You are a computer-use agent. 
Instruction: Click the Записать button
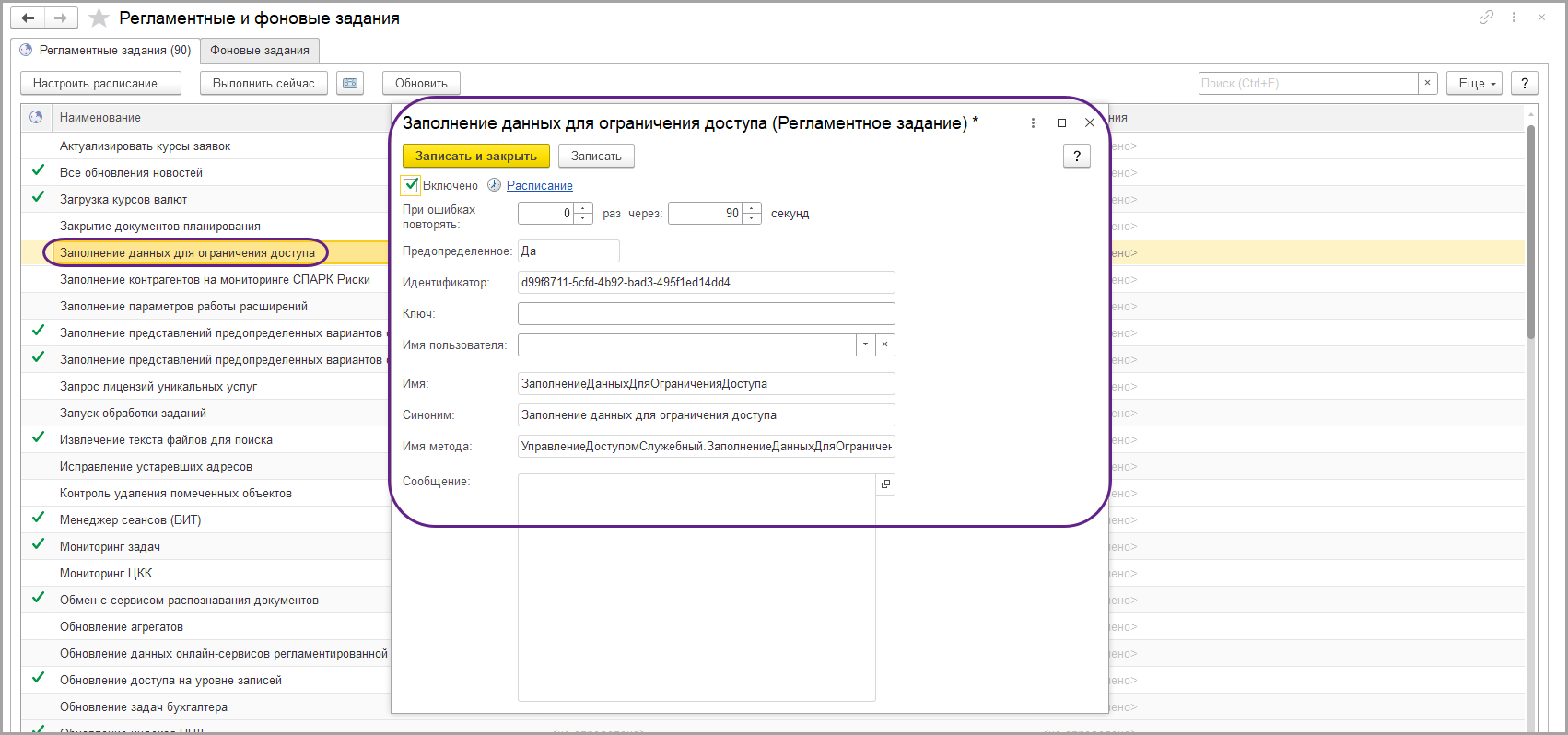click(x=596, y=156)
